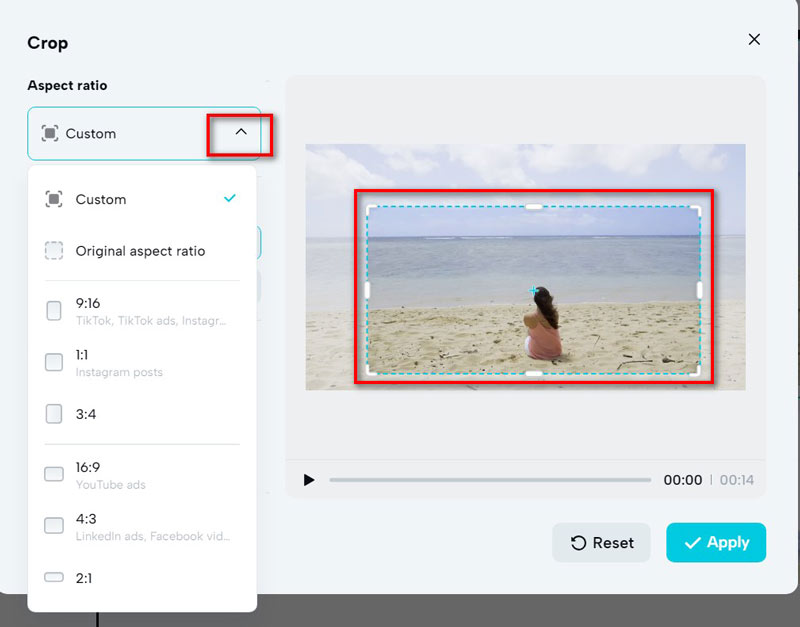Screen dimensions: 800x627
Task: Click the Custom icon in the dropdown field
Action: pyautogui.click(x=49, y=133)
